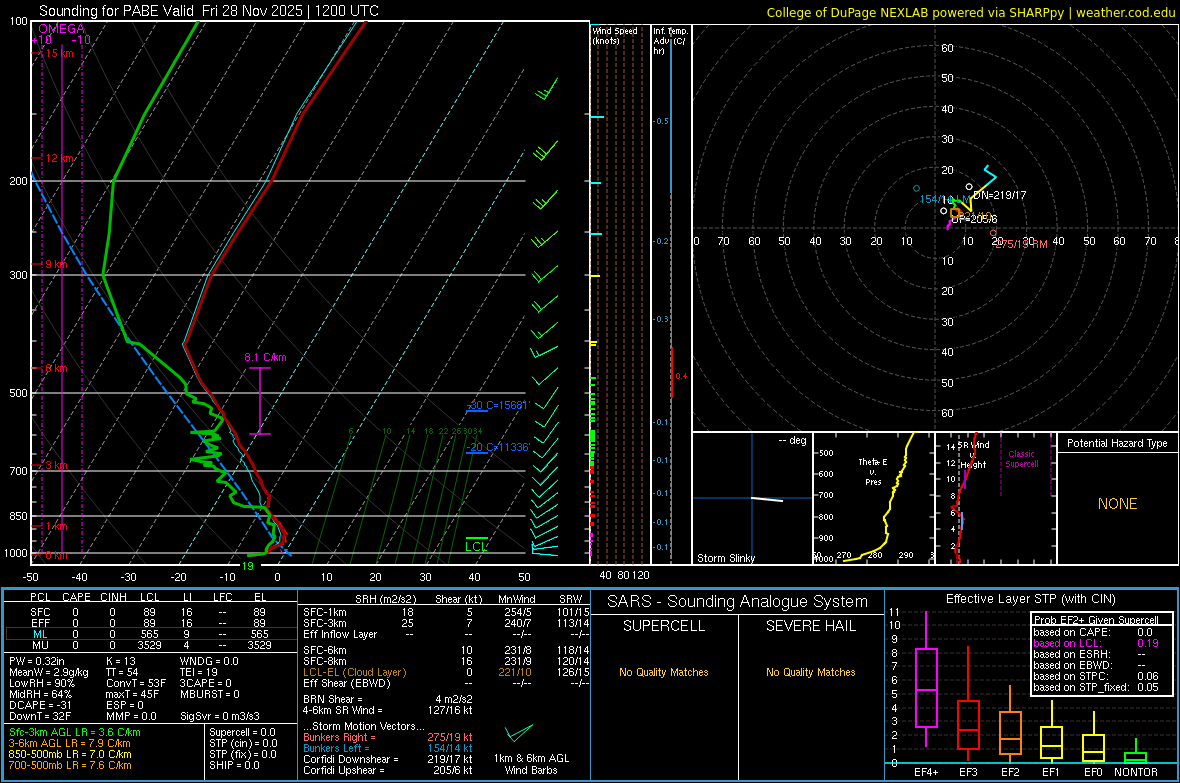The image size is (1180, 783).
Task: Click the 'Effective Layer STP (with CIN)' title
Action: point(1031,599)
